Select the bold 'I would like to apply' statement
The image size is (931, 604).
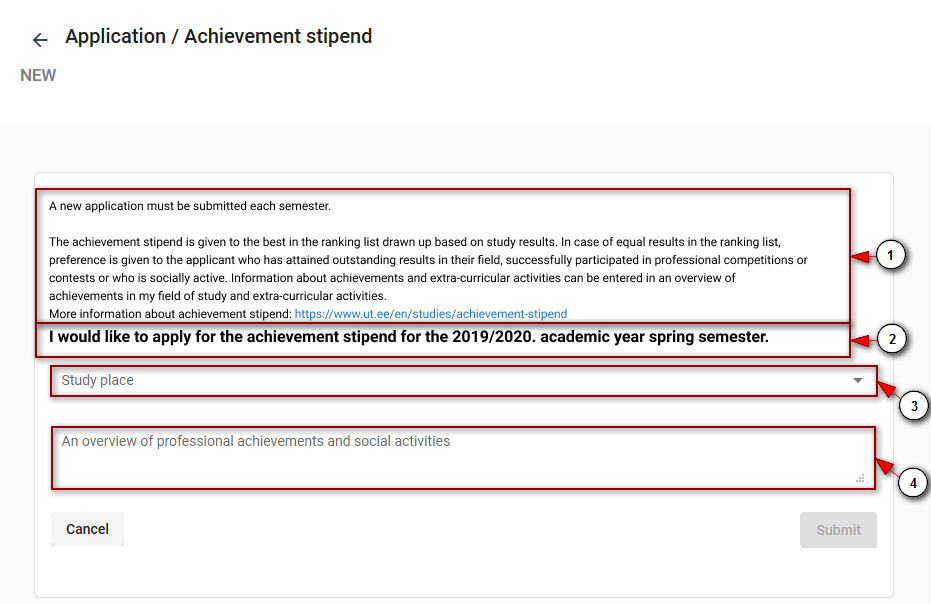click(x=408, y=337)
